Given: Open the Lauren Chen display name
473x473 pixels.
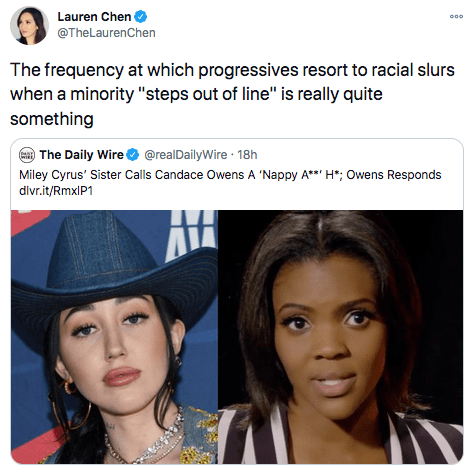Looking at the screenshot, I should [94, 17].
